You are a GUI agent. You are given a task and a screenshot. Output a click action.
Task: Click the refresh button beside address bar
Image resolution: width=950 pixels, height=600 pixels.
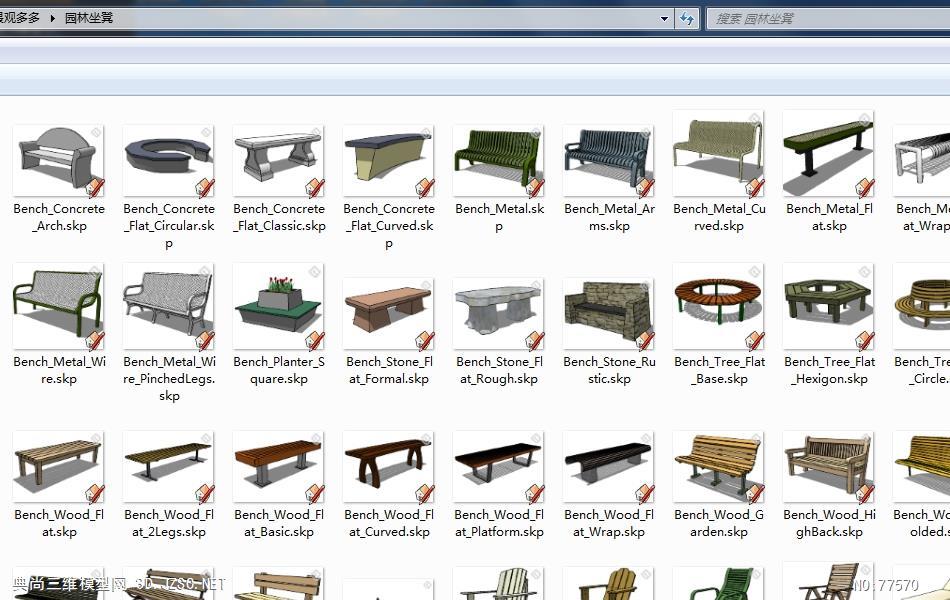(x=686, y=19)
